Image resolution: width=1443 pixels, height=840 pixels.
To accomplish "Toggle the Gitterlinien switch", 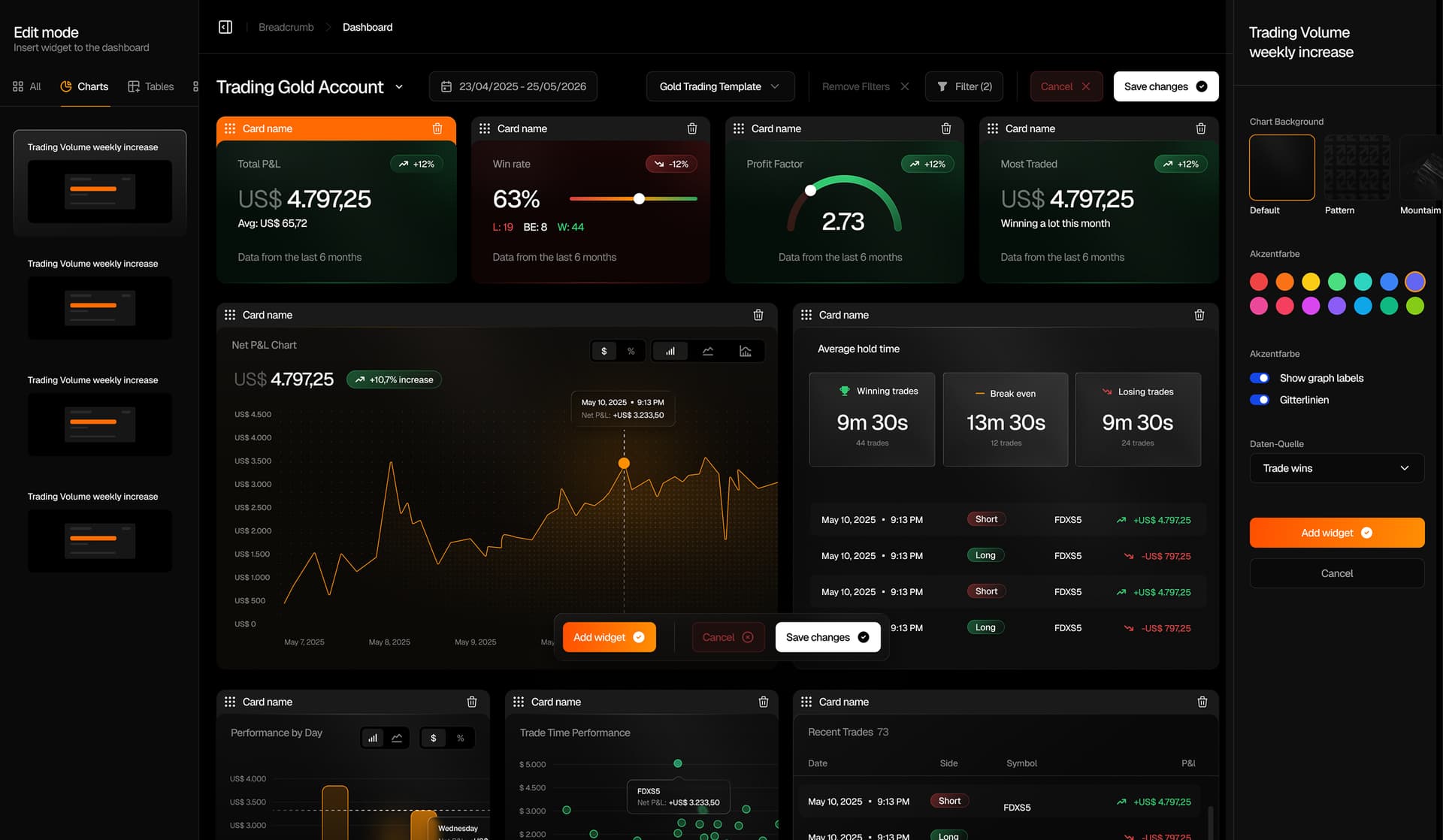I will point(1260,400).
